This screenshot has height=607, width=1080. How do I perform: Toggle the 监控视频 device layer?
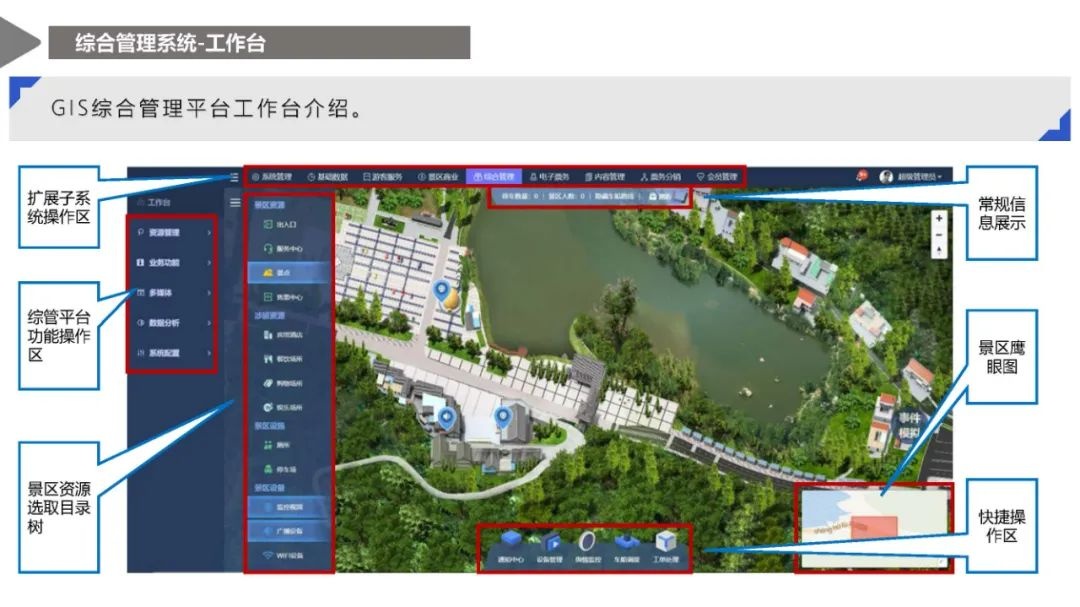point(289,507)
